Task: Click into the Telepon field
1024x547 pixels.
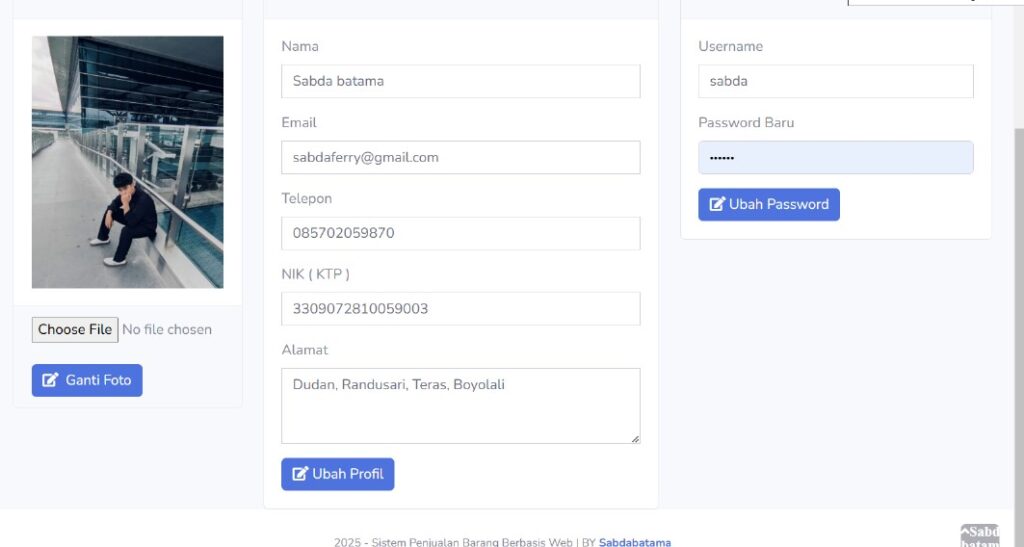Action: 460,233
